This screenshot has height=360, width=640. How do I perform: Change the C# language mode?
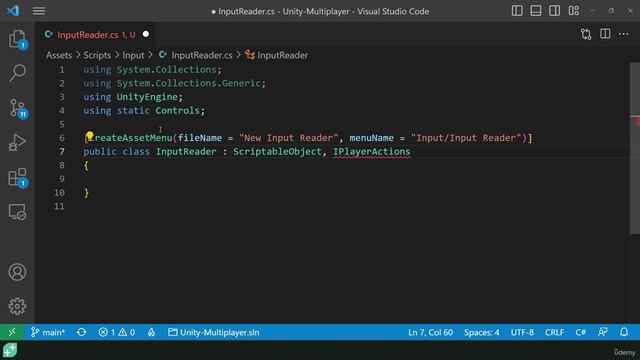580,332
